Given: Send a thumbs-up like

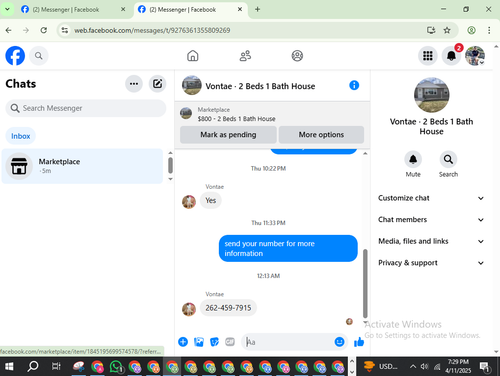Looking at the screenshot, I should pos(359,342).
